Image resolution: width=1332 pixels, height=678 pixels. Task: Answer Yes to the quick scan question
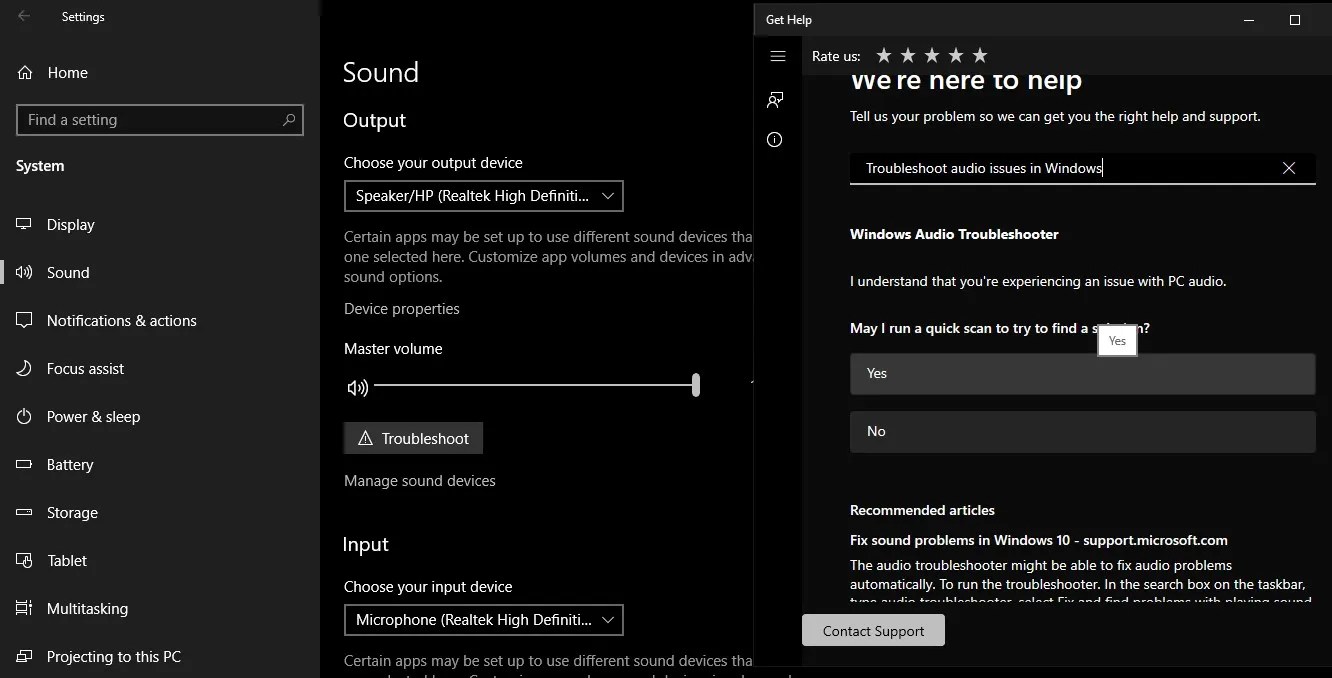[1082, 373]
